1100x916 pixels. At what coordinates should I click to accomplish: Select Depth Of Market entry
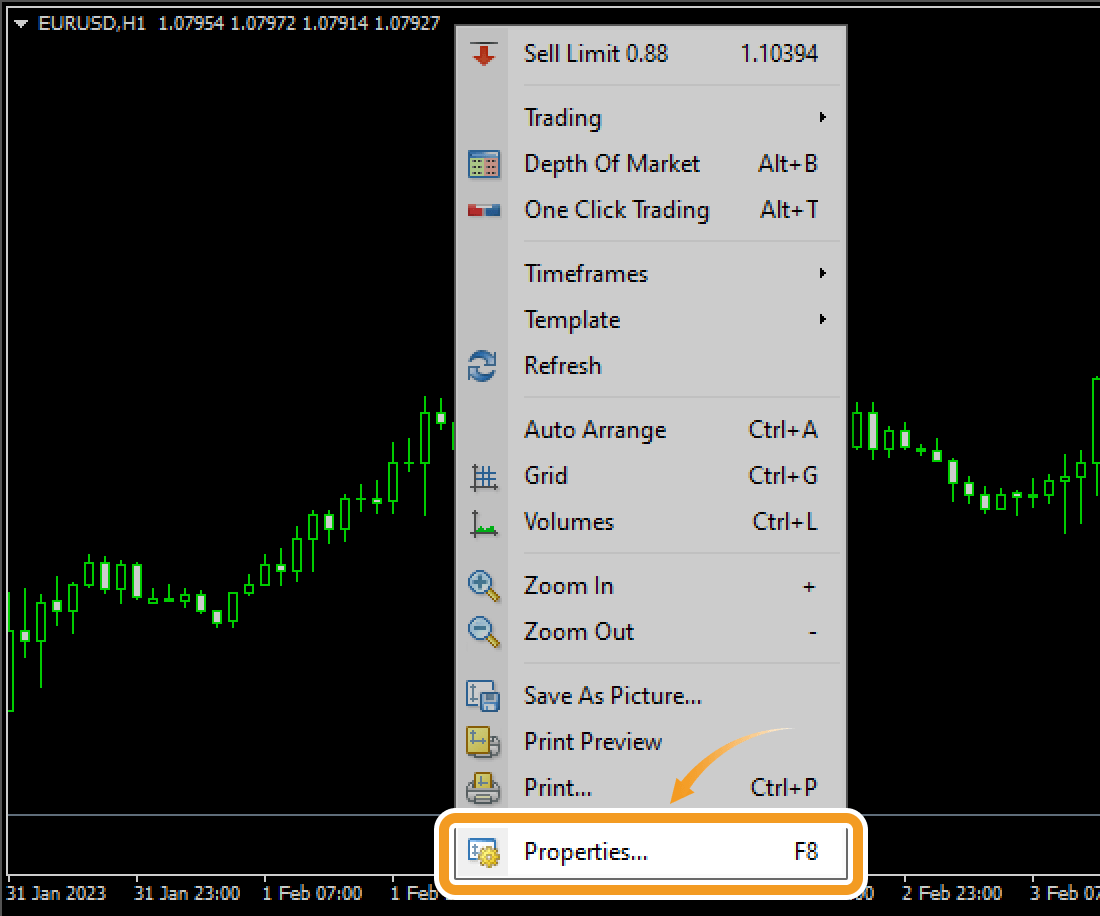click(x=651, y=164)
